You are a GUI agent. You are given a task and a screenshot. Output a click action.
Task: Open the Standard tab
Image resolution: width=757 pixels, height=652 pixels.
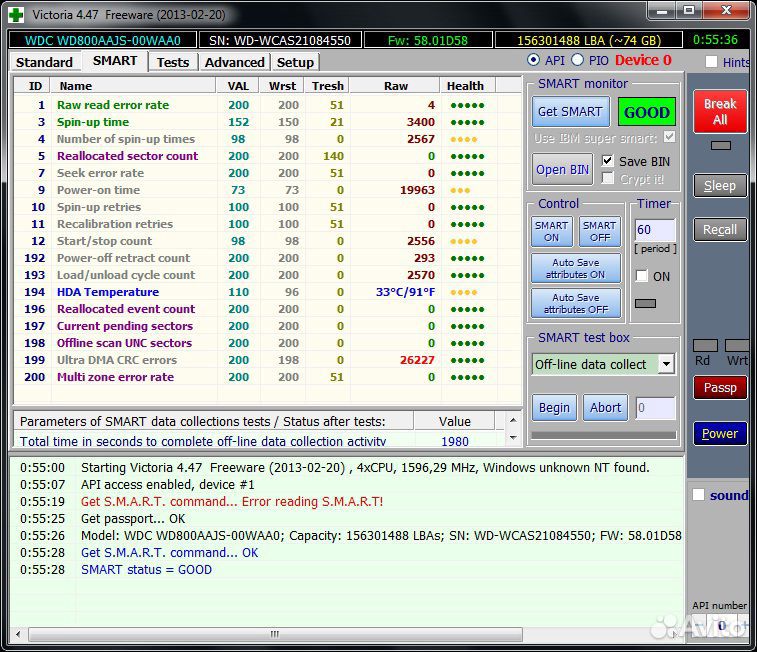(44, 62)
